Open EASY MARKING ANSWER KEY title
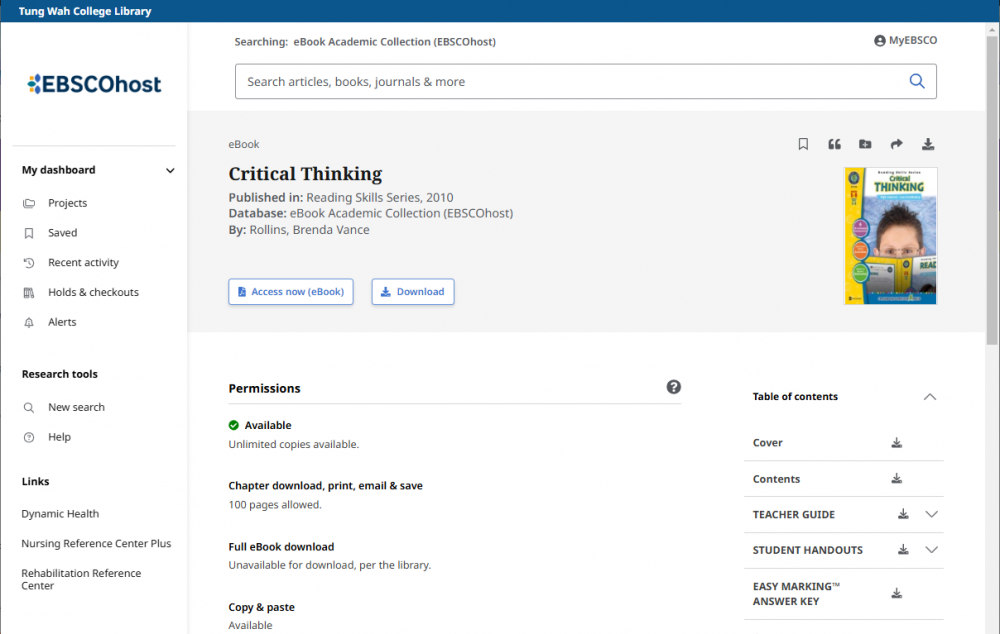 (x=796, y=594)
